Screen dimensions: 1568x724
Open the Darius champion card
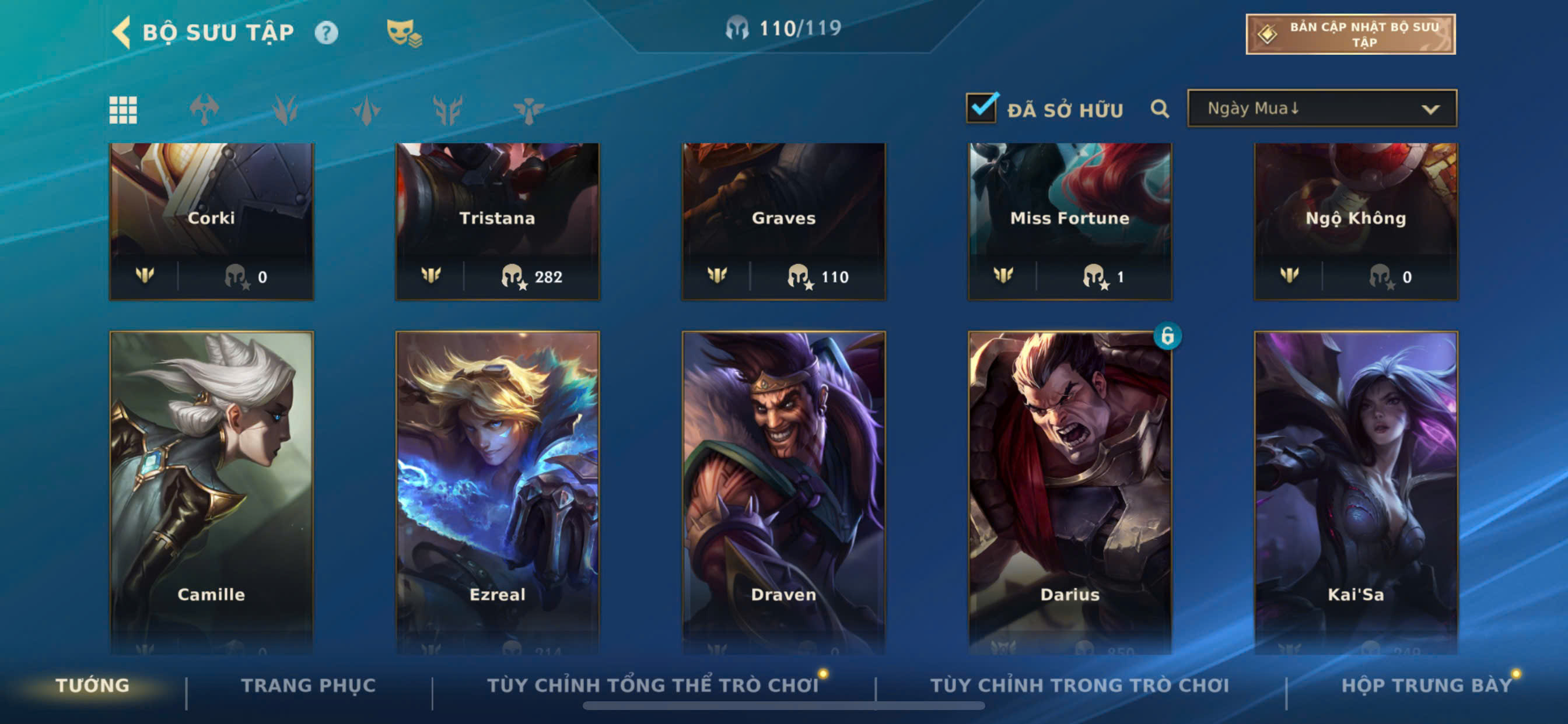pyautogui.click(x=1069, y=493)
